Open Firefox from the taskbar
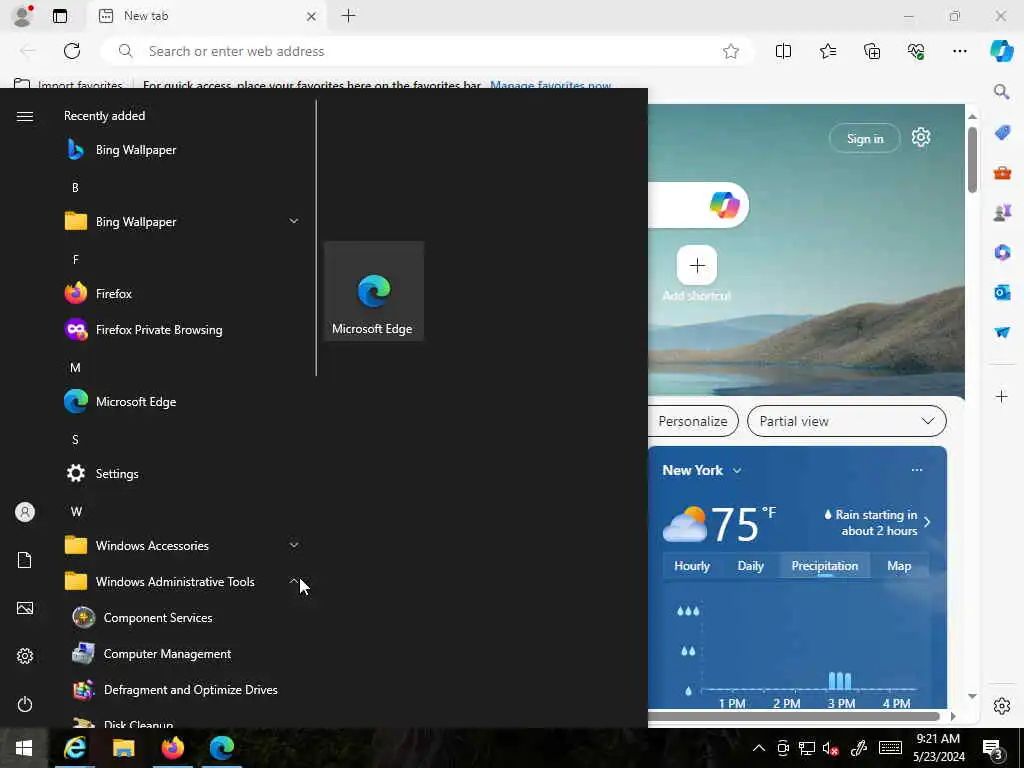This screenshot has width=1024, height=768. [172, 748]
